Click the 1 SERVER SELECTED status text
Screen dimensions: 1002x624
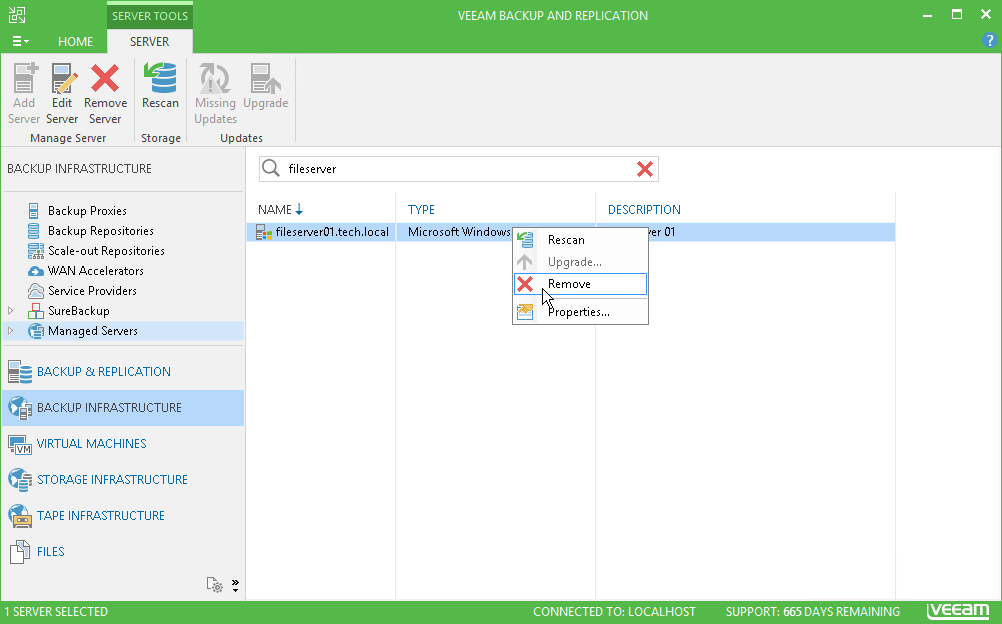(56, 612)
